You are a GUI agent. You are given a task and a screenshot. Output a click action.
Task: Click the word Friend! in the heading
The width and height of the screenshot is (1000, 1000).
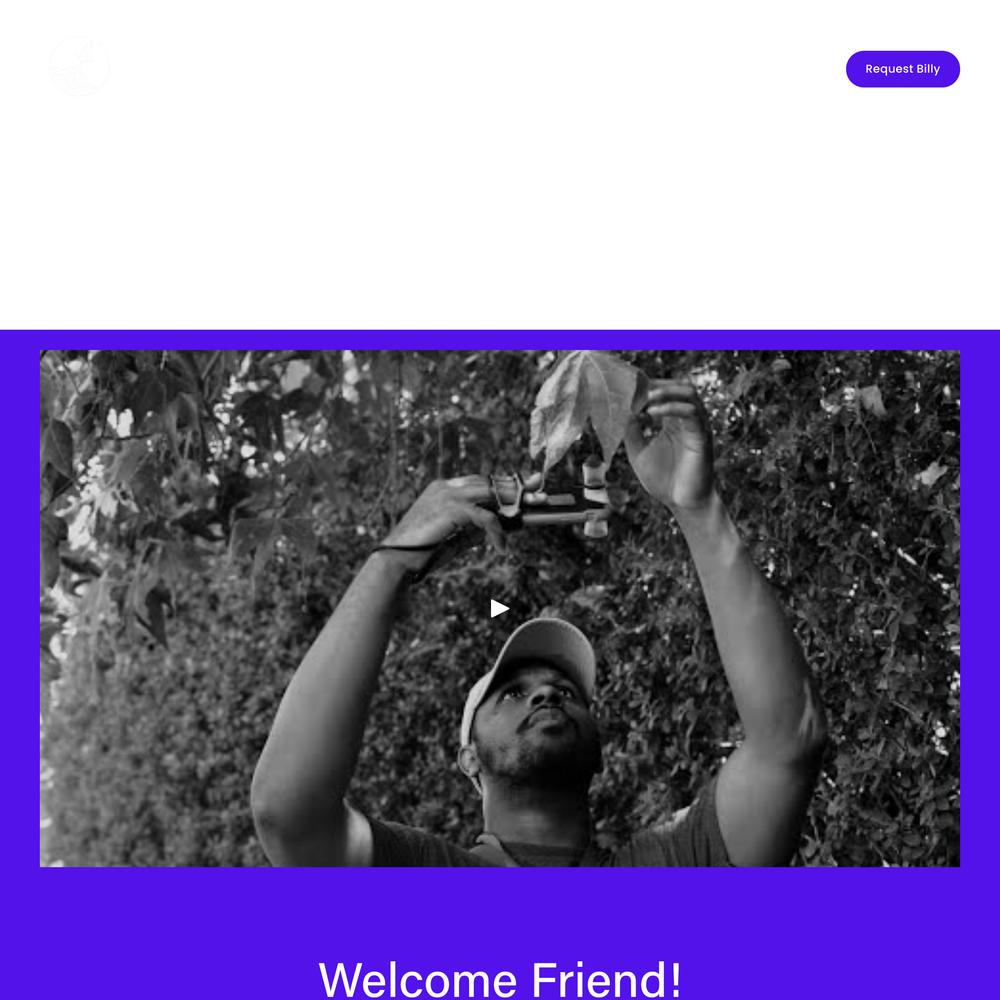tap(607, 979)
